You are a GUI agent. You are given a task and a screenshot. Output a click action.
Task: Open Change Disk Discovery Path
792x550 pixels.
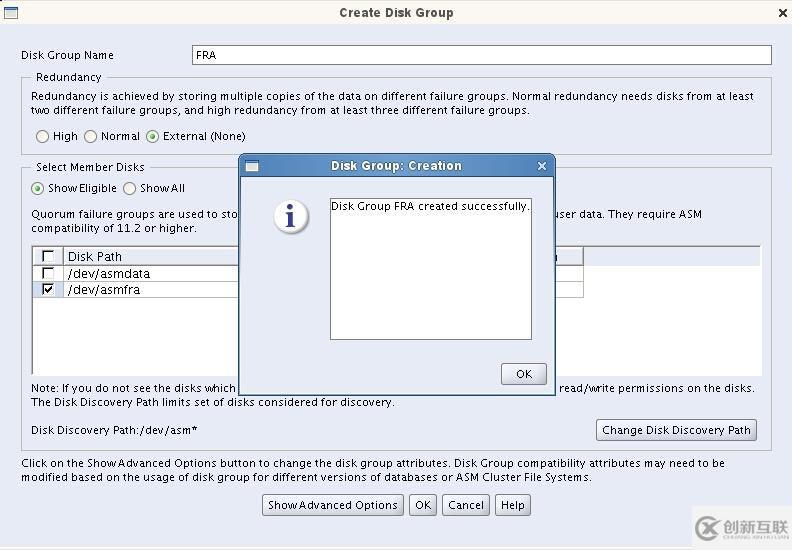coord(676,430)
